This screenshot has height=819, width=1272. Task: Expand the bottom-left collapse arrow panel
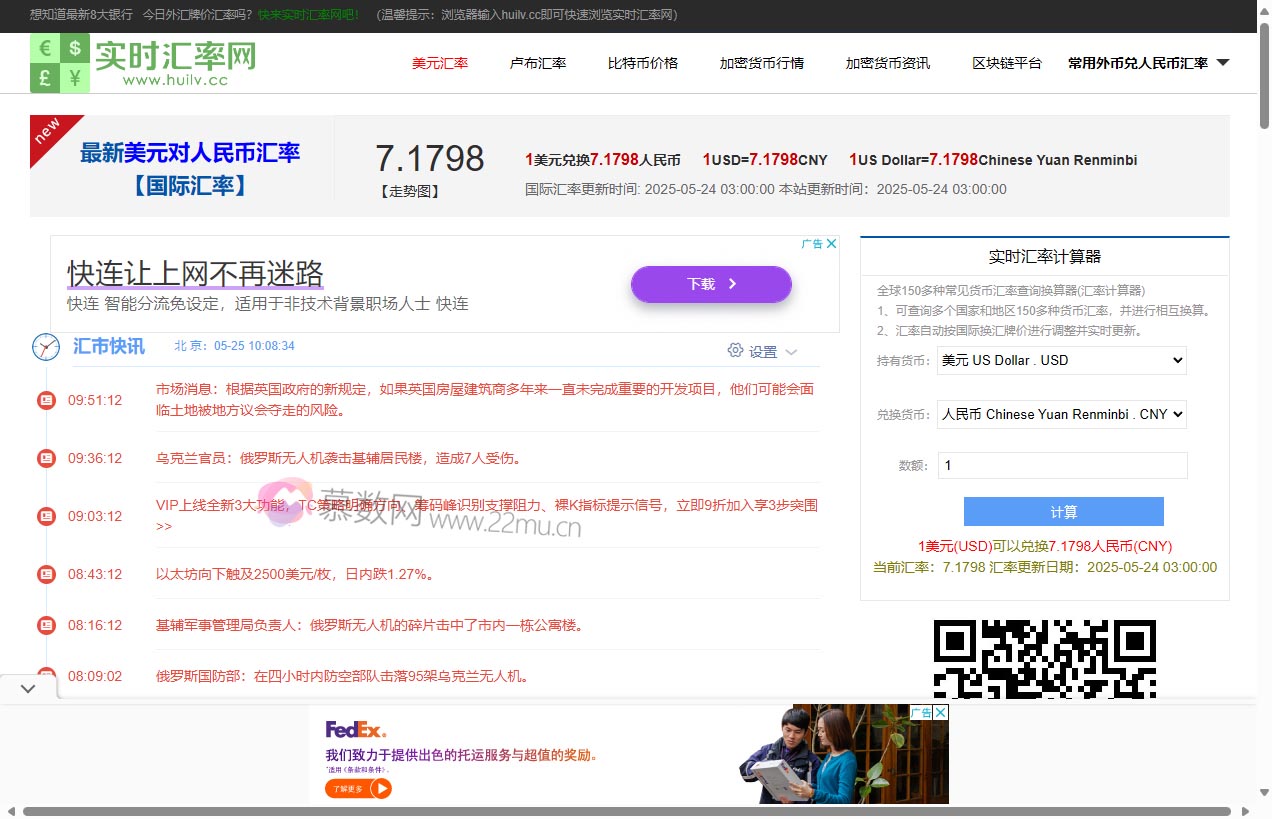pos(28,688)
